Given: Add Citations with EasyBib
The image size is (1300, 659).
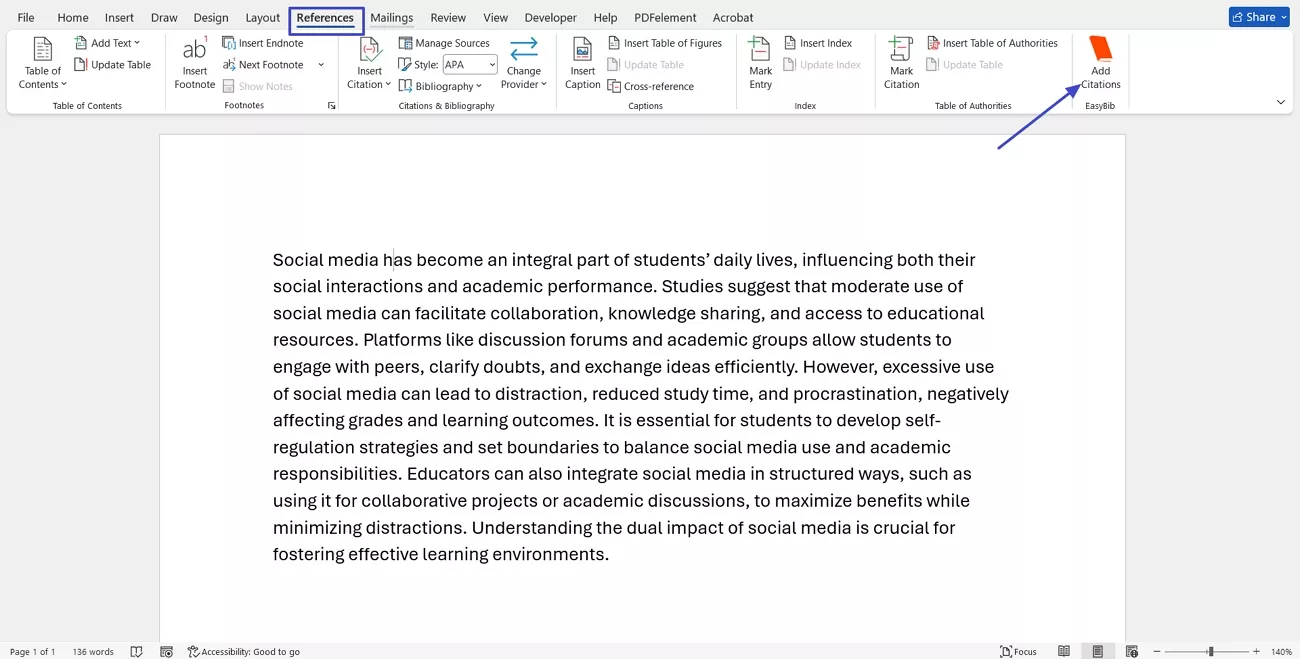Looking at the screenshot, I should pyautogui.click(x=1100, y=62).
